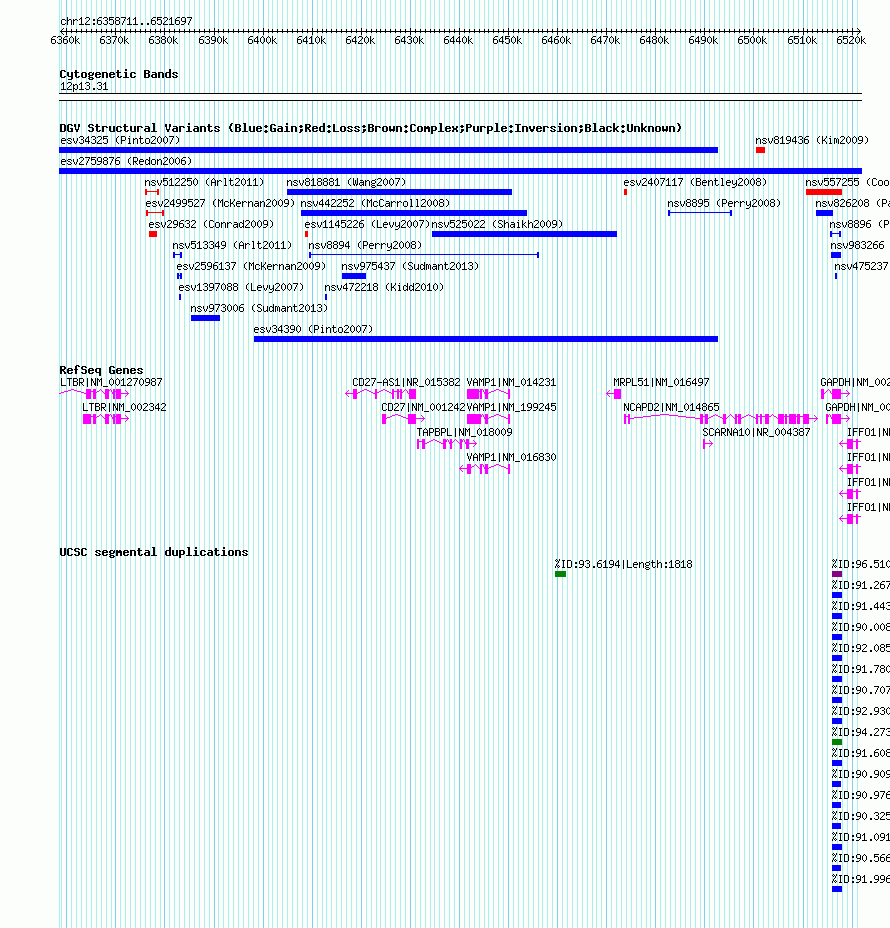Click the NCAPD2|NM_014865 gene label

[671, 407]
